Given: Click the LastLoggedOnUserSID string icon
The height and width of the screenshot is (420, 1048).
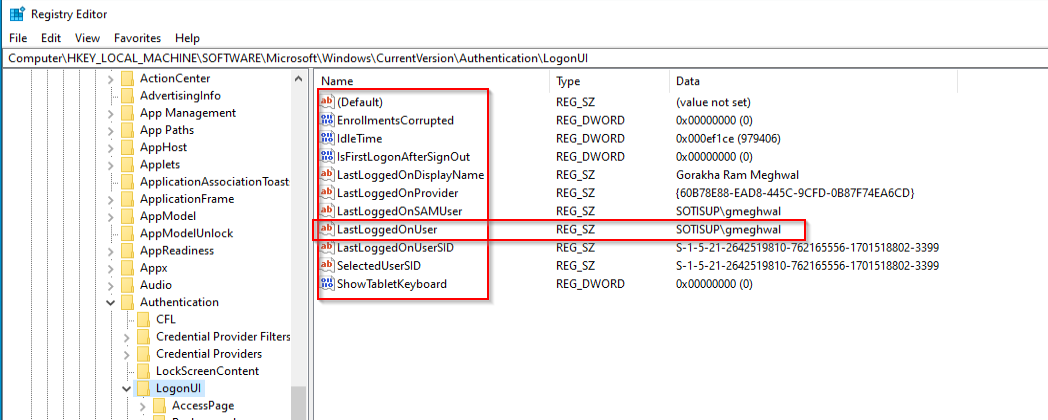Looking at the screenshot, I should point(328,247).
